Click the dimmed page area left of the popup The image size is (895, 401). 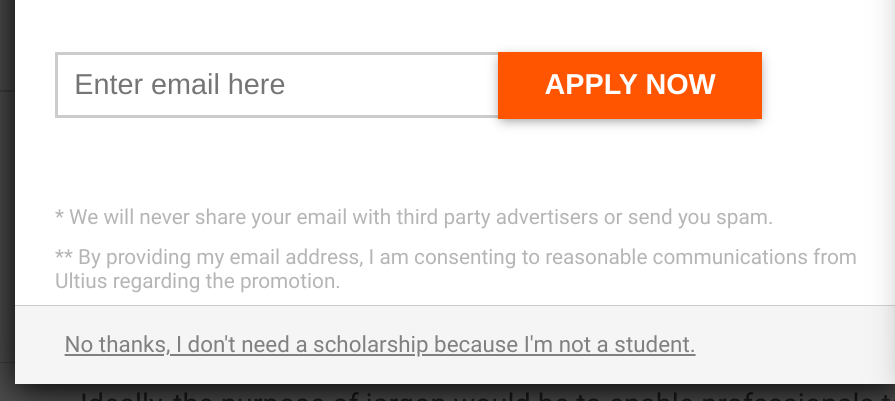click(7, 200)
